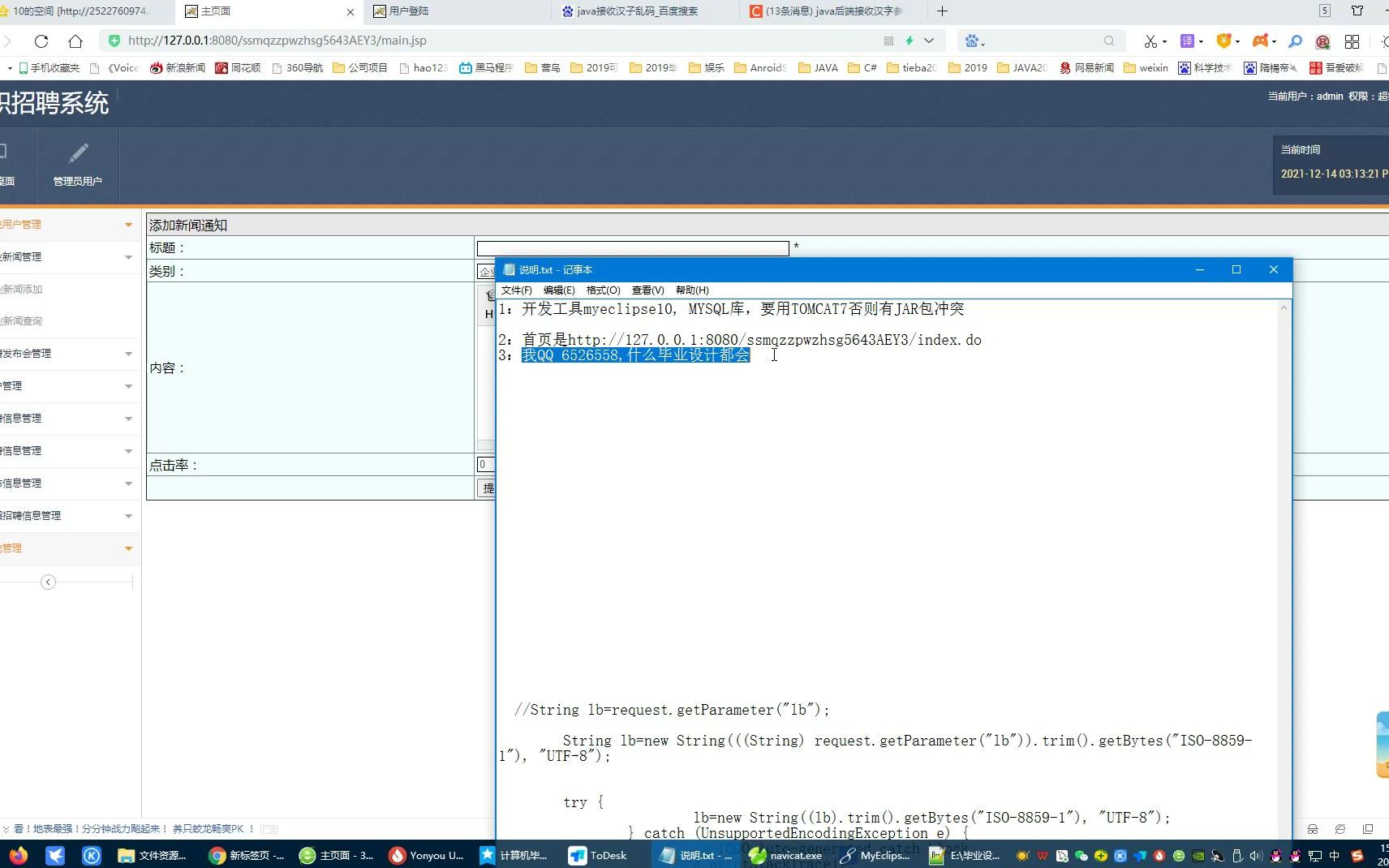Collapse sidebar with round arrow button
Screen dimensions: 1389x868
(48, 582)
